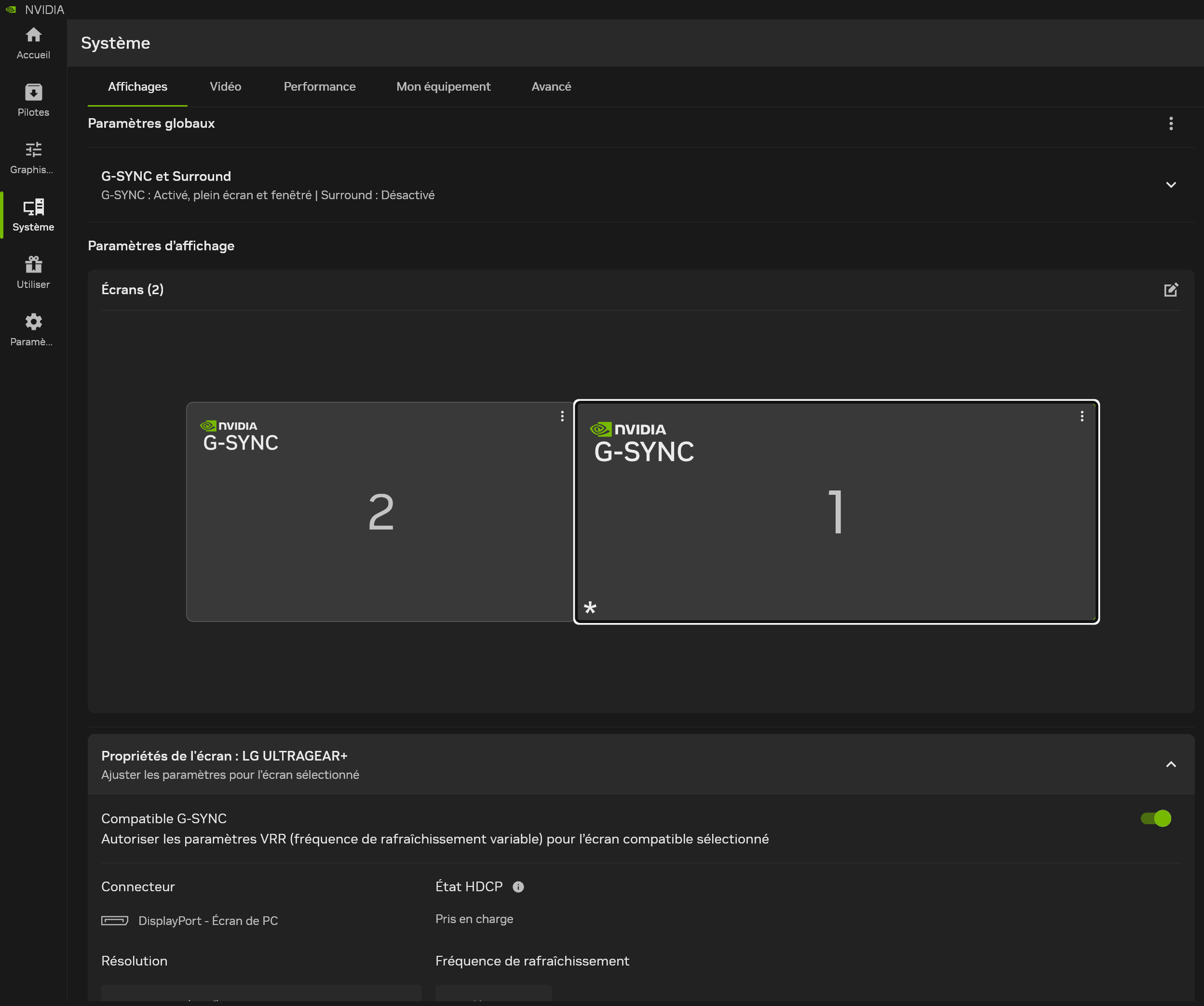Click the primary display asterisk marker

590,608
